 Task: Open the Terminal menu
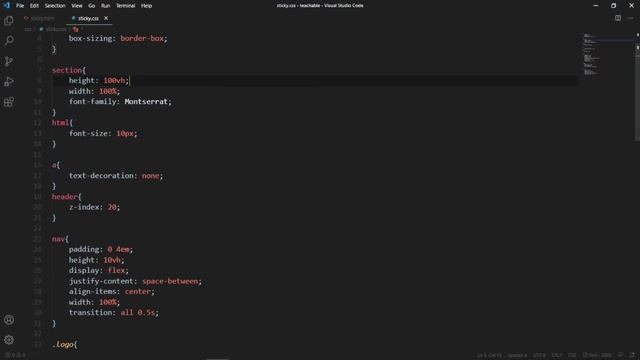(125, 6)
